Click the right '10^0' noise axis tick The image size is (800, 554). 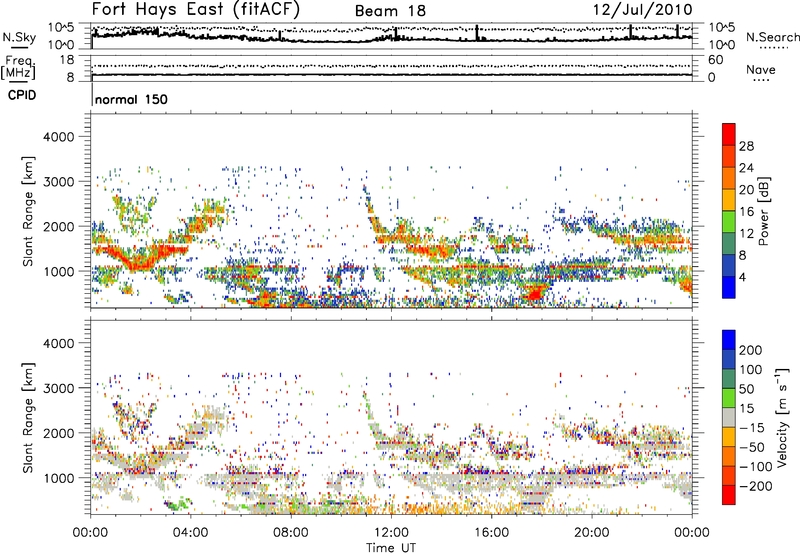(721, 45)
